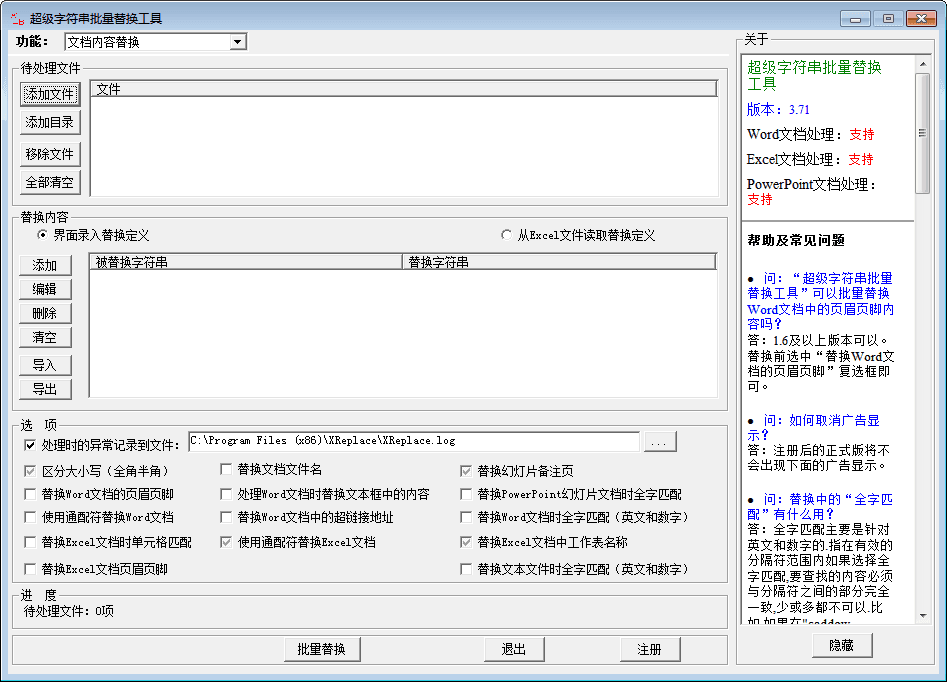The height and width of the screenshot is (682, 947).
Task: Open the 功能 dropdown list
Action: [x=237, y=42]
